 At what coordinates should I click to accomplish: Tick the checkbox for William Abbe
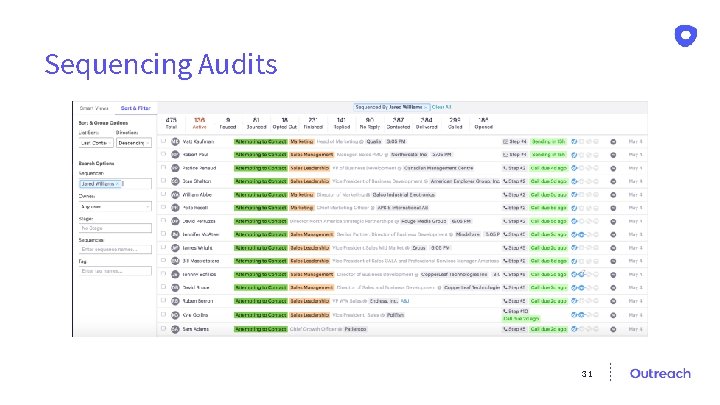point(163,194)
